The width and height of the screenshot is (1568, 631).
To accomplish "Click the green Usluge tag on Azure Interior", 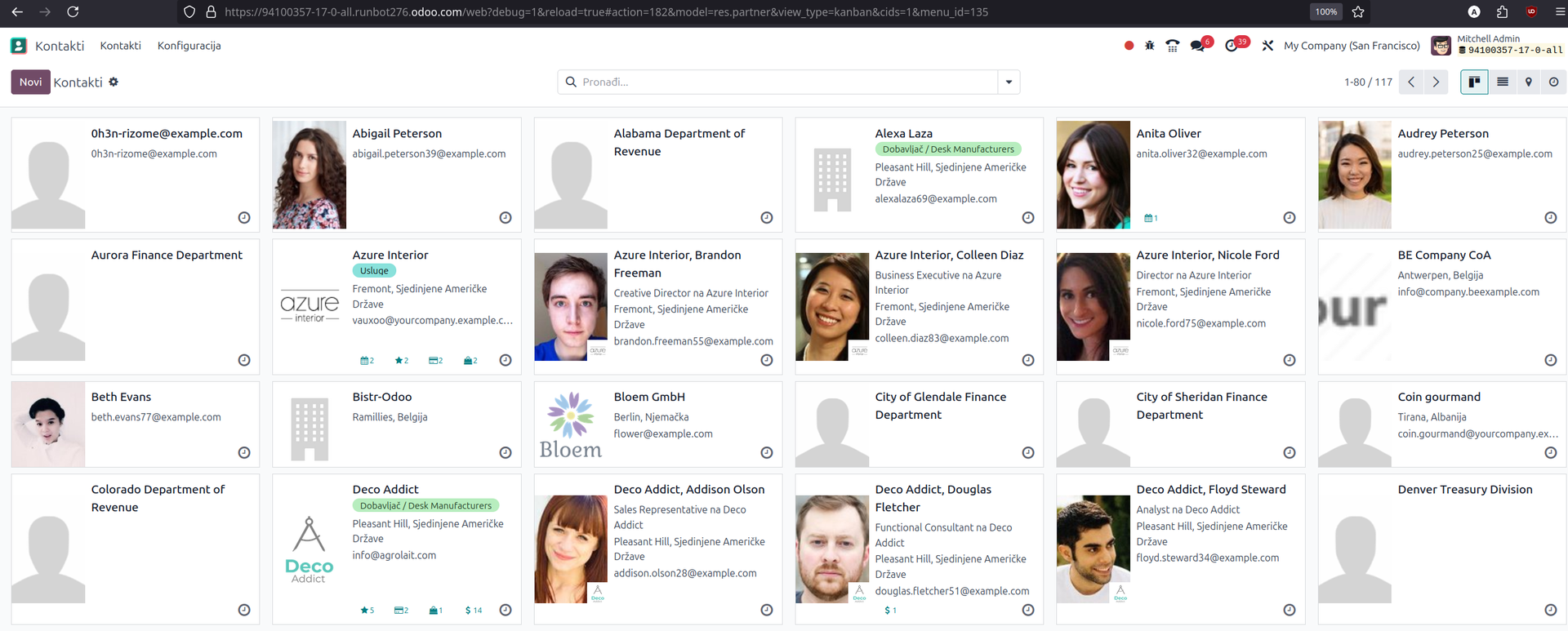I will (374, 271).
